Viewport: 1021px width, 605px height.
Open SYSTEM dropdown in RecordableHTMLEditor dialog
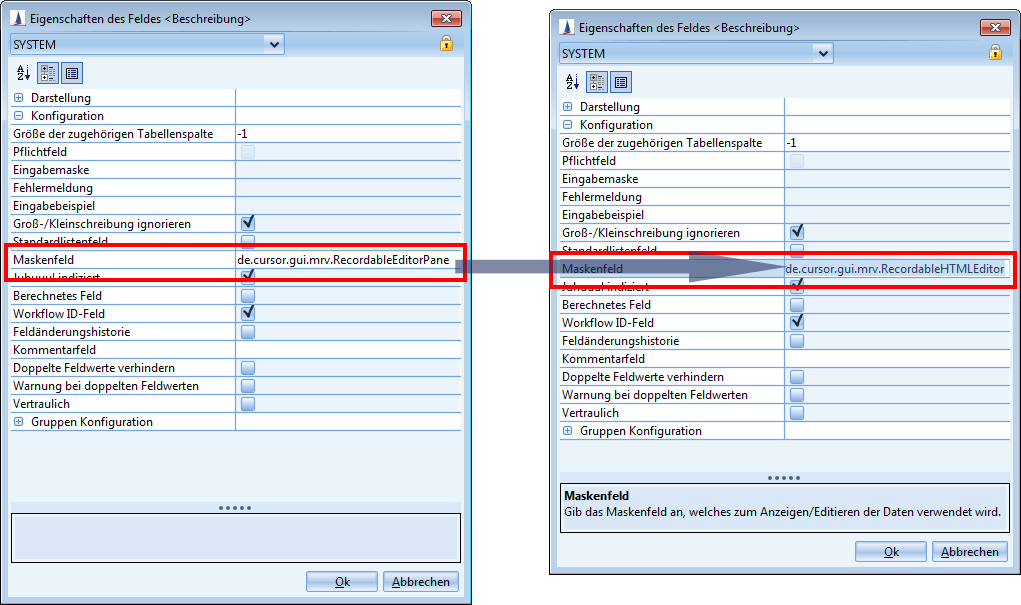(822, 53)
